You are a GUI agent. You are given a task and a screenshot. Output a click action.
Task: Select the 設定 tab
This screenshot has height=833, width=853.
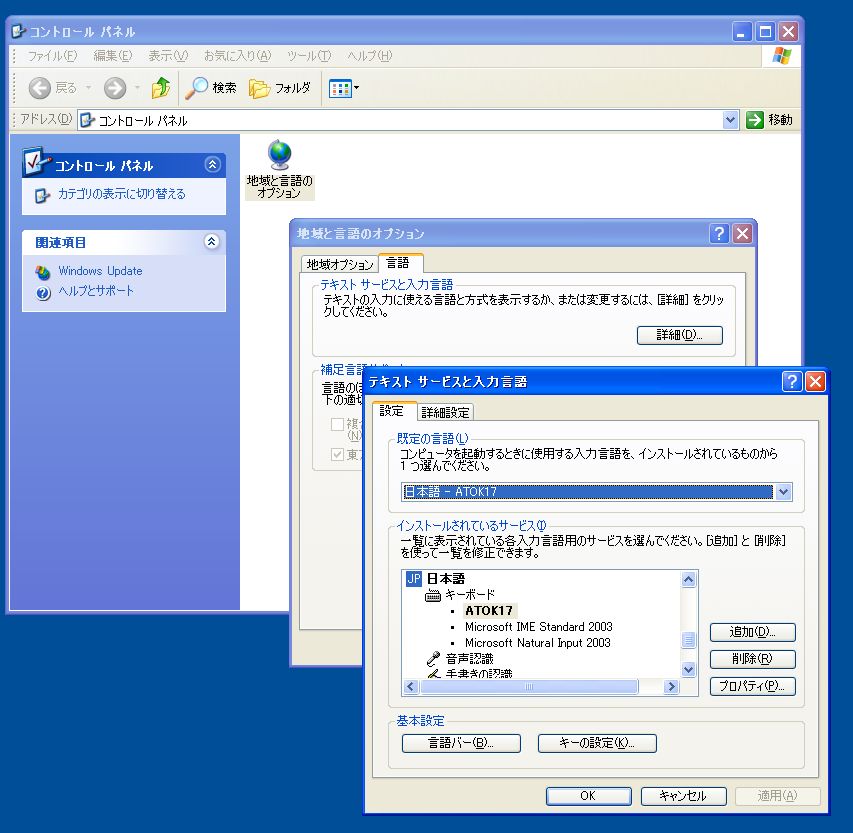pyautogui.click(x=394, y=411)
